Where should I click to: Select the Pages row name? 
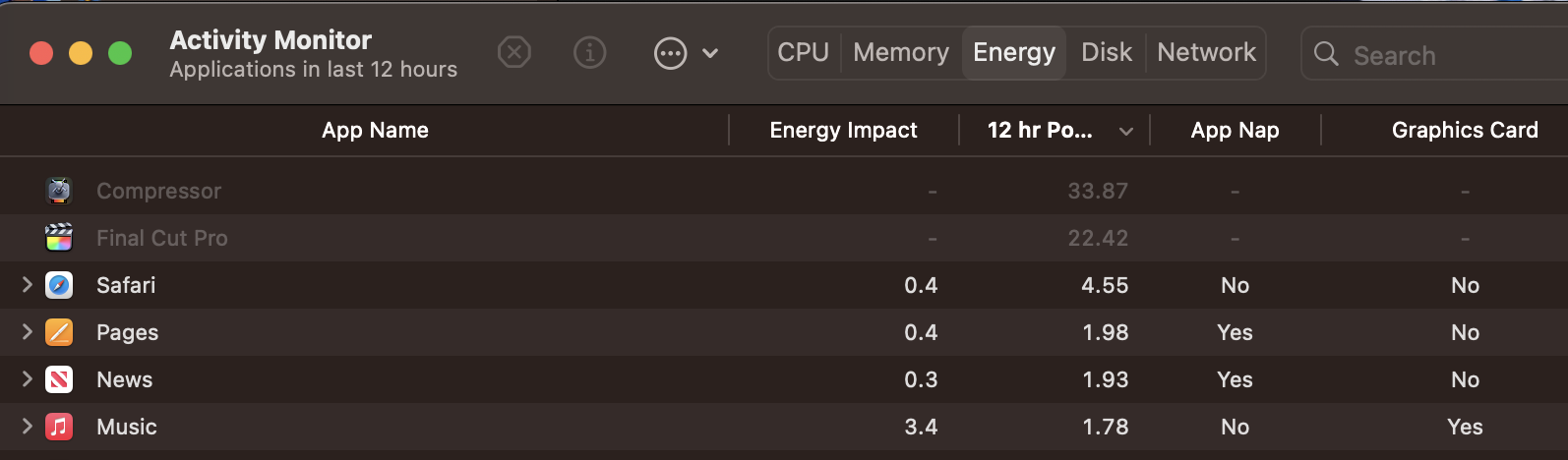(127, 332)
